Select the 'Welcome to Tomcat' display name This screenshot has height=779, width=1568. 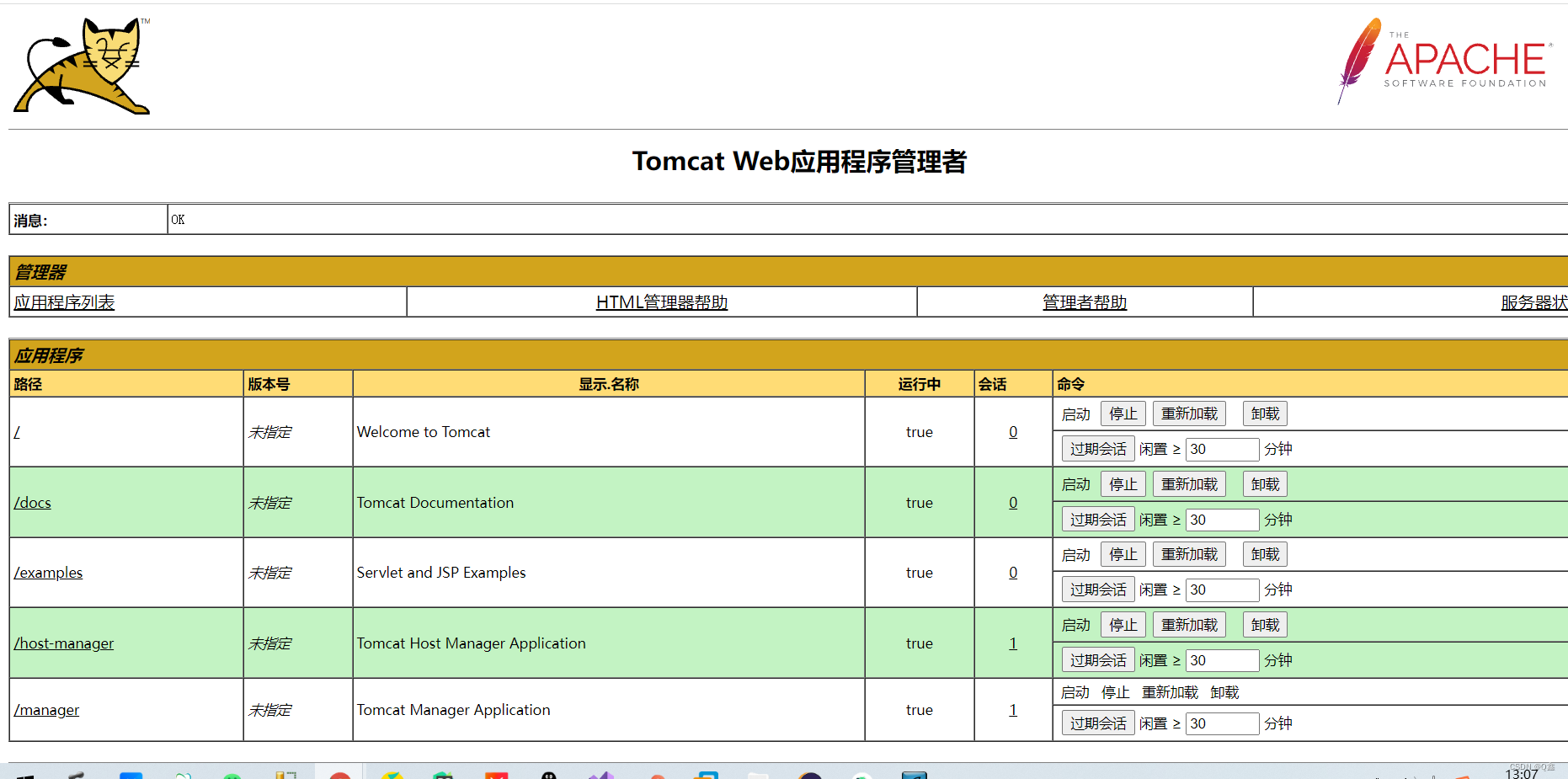tap(424, 432)
